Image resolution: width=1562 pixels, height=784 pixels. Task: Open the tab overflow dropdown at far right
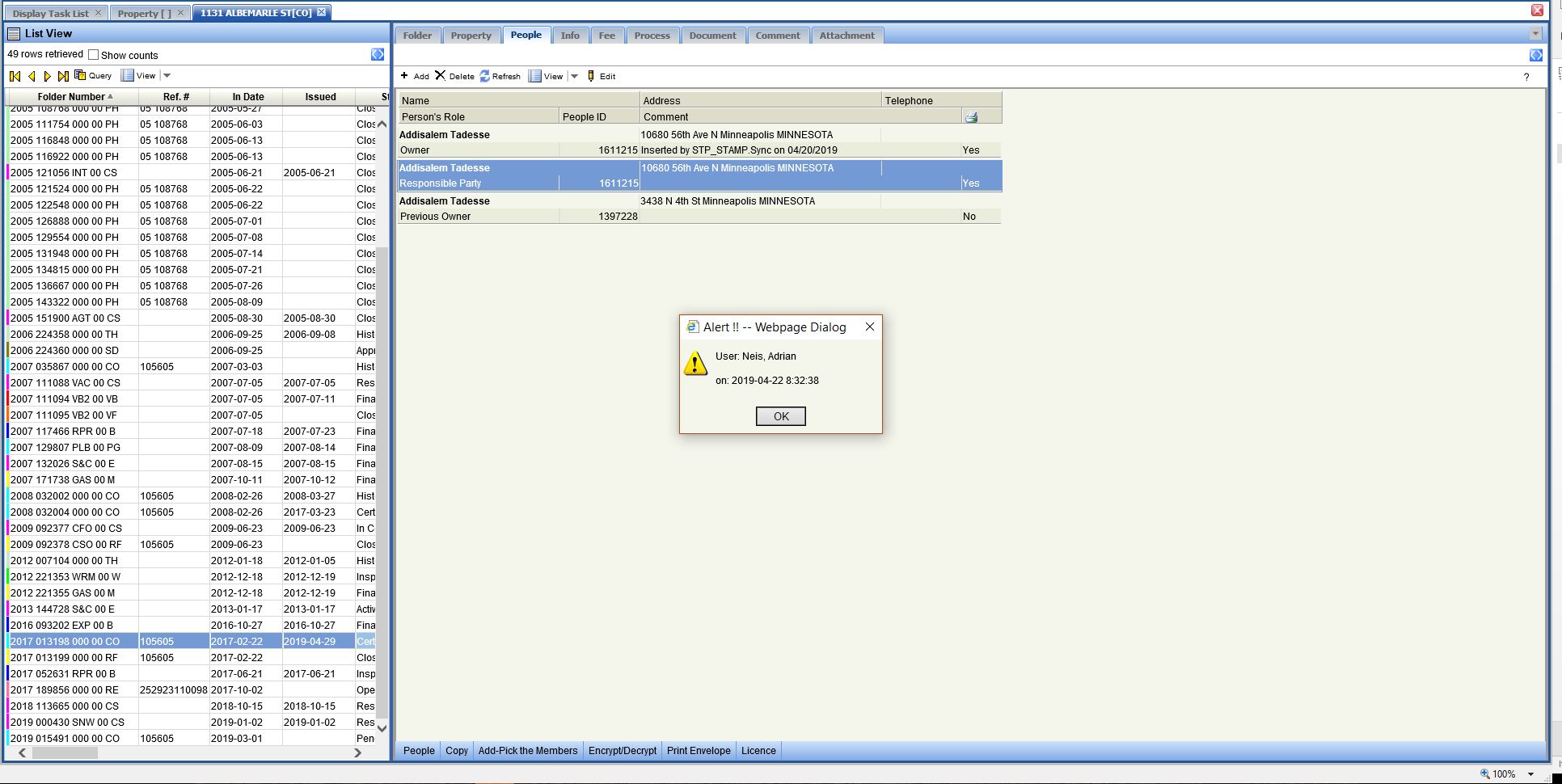(1535, 34)
